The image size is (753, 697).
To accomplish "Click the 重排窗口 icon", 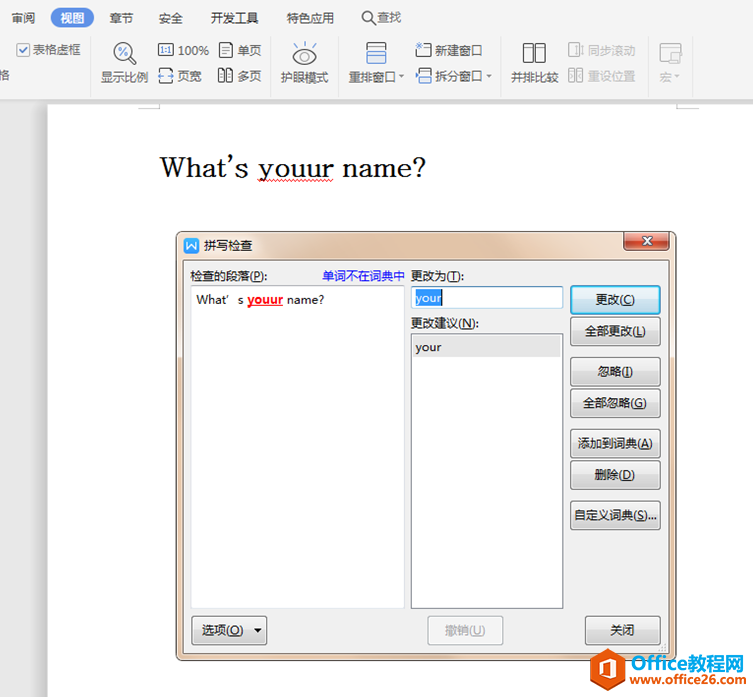I will tap(376, 53).
